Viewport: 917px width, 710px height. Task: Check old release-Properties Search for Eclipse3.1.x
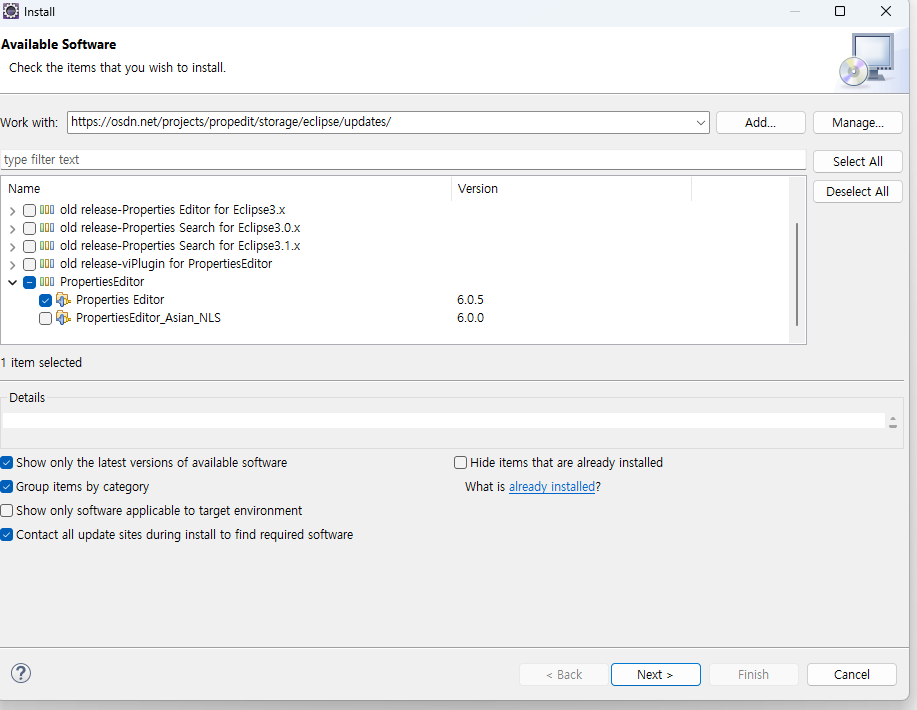point(29,246)
